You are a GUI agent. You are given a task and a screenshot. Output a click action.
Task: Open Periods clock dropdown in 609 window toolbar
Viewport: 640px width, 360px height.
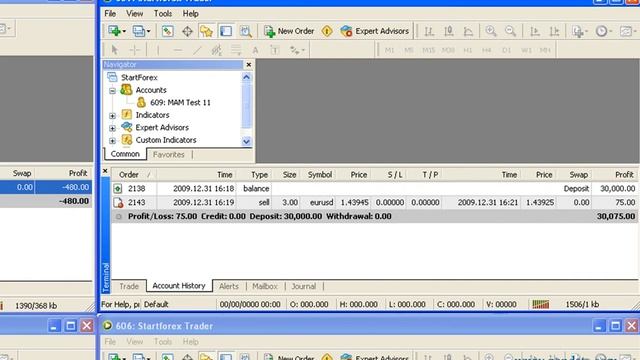603,31
